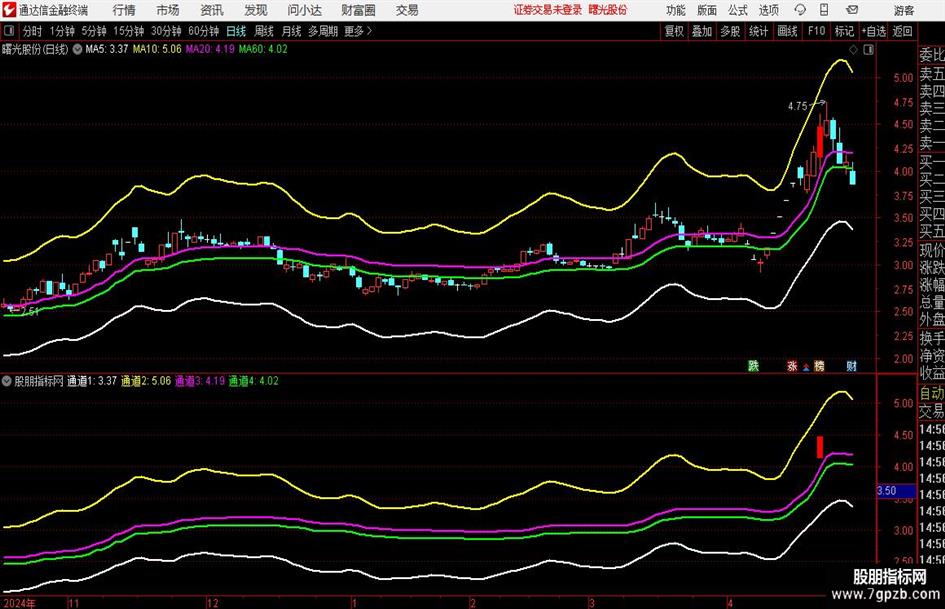
Task: Click the green 通道4: 4.02 label
Action: click(254, 381)
